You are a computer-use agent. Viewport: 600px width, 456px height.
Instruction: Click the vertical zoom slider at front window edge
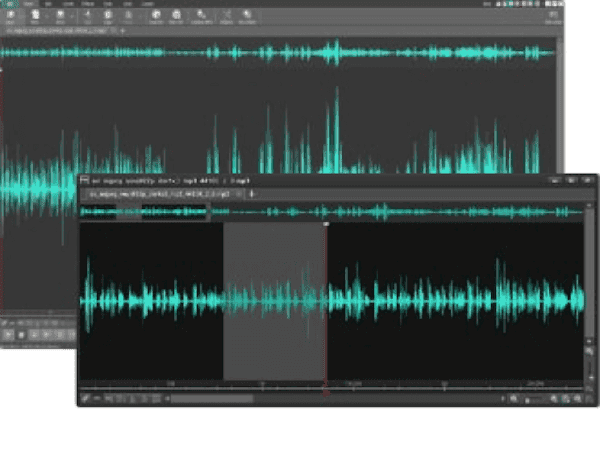pos(590,370)
